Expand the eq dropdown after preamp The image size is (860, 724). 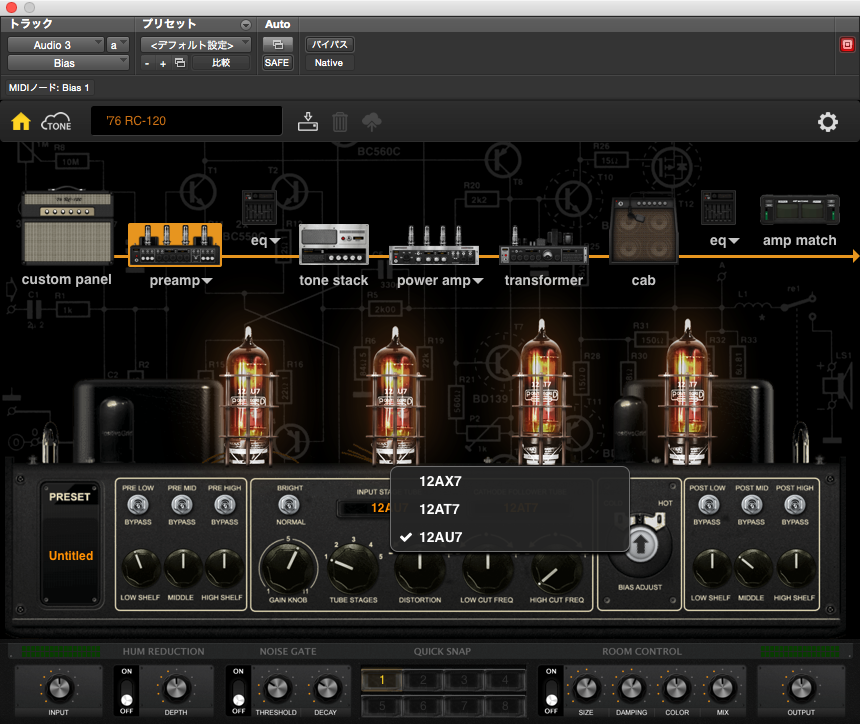click(x=275, y=241)
